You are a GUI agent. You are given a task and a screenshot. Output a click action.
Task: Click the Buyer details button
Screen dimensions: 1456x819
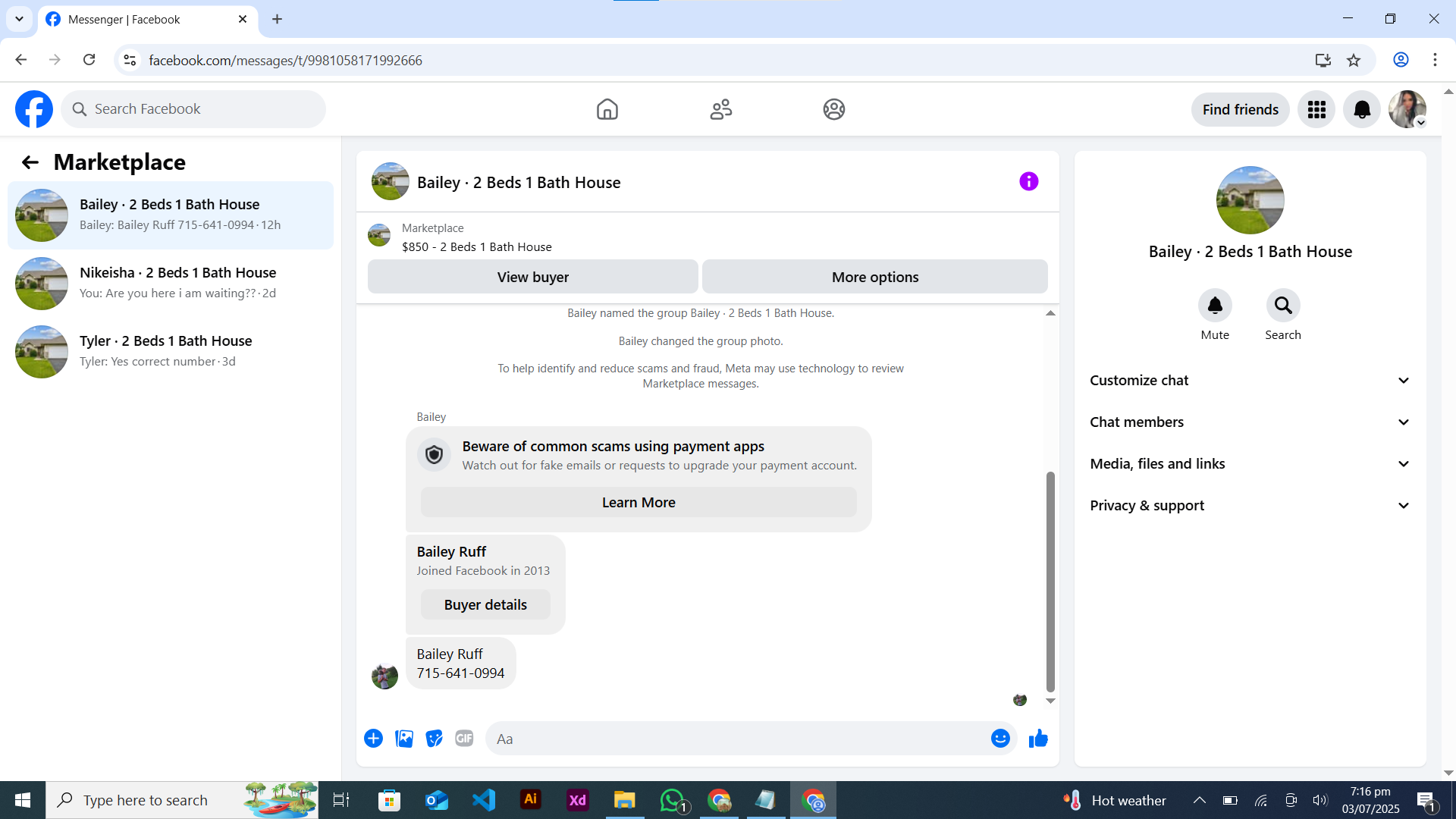click(485, 605)
